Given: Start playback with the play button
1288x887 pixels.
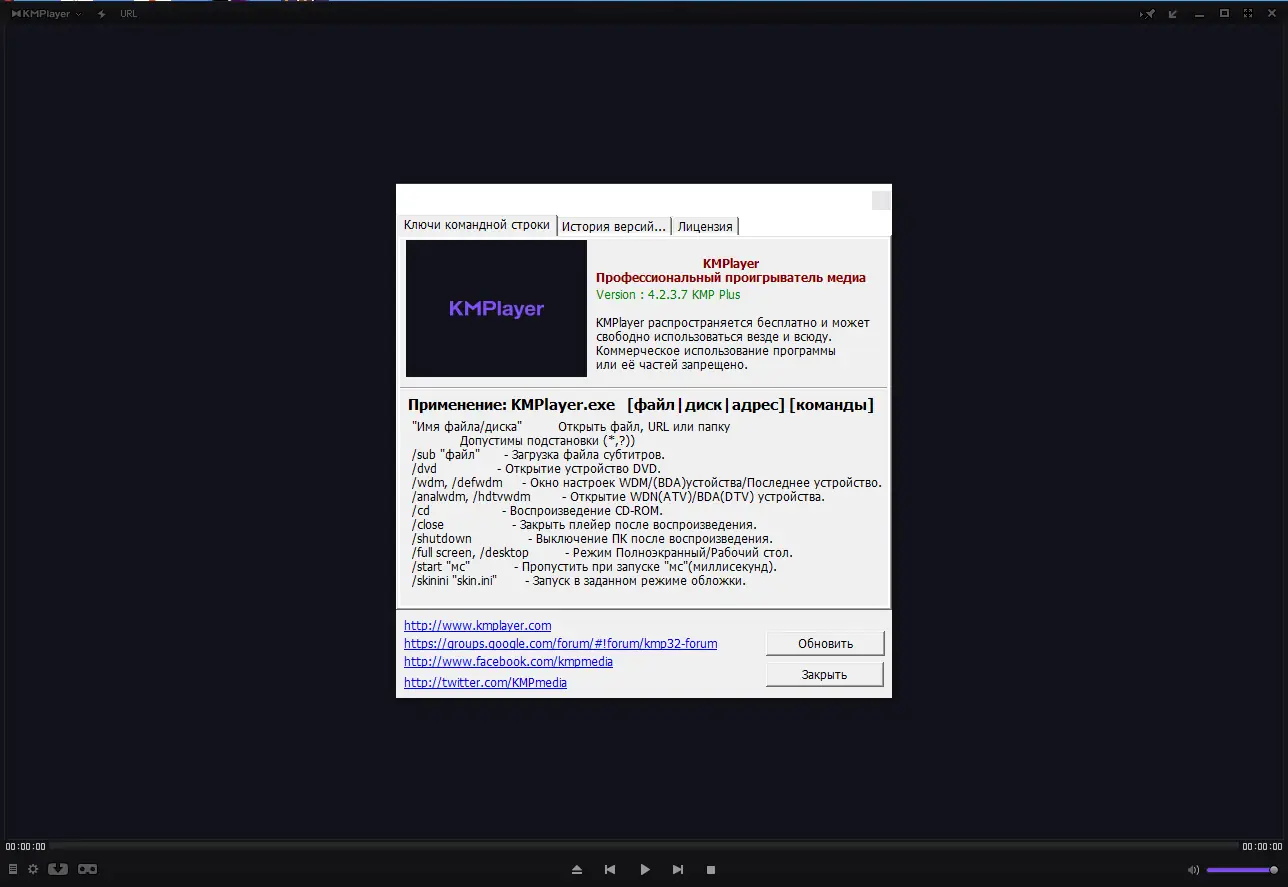Looking at the screenshot, I should click(x=645, y=870).
